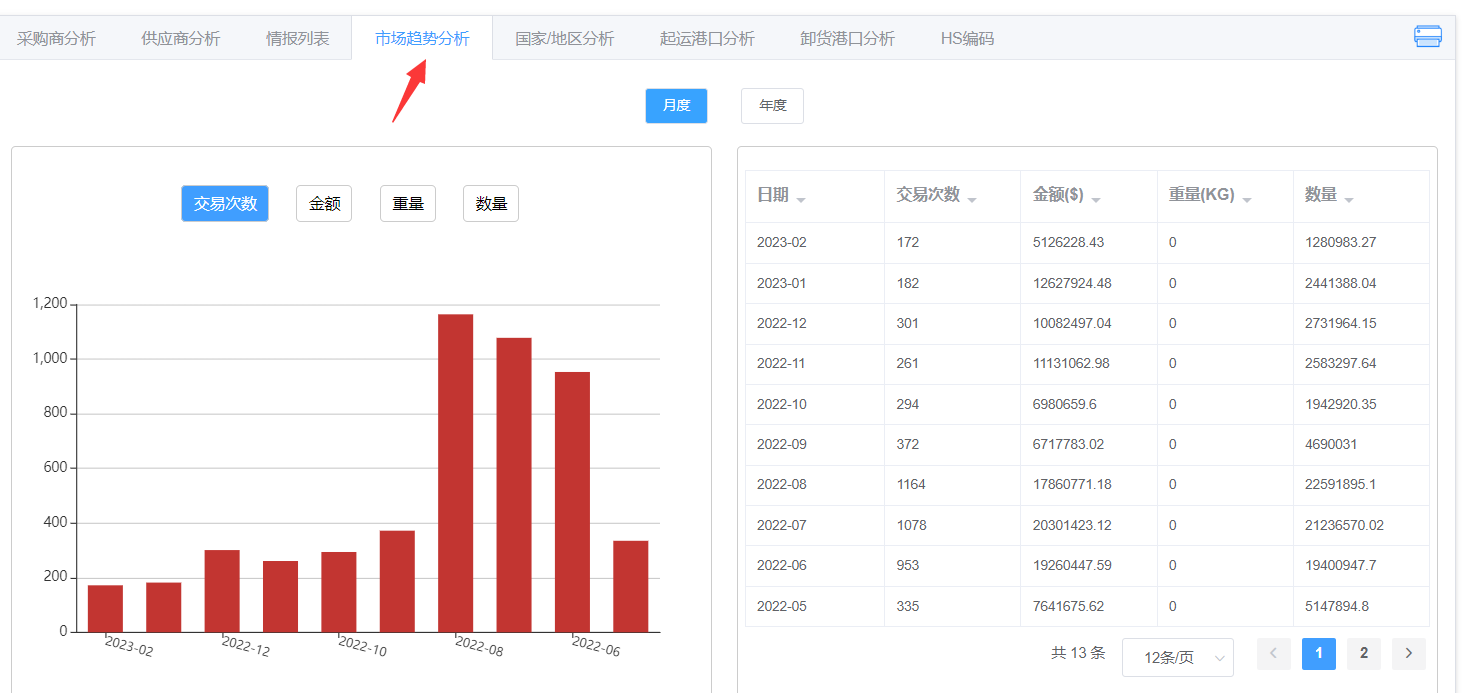
Task: Click amount cell 12627924.48
Action: [1072, 283]
